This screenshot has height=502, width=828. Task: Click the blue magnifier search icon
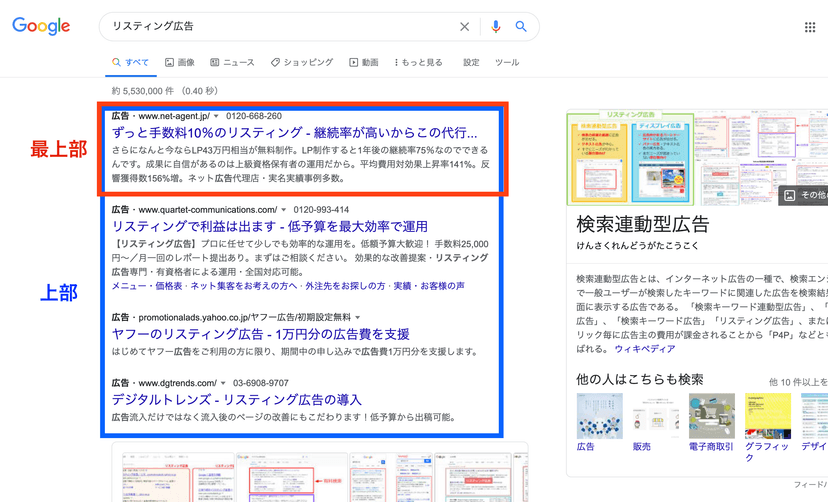point(521,26)
